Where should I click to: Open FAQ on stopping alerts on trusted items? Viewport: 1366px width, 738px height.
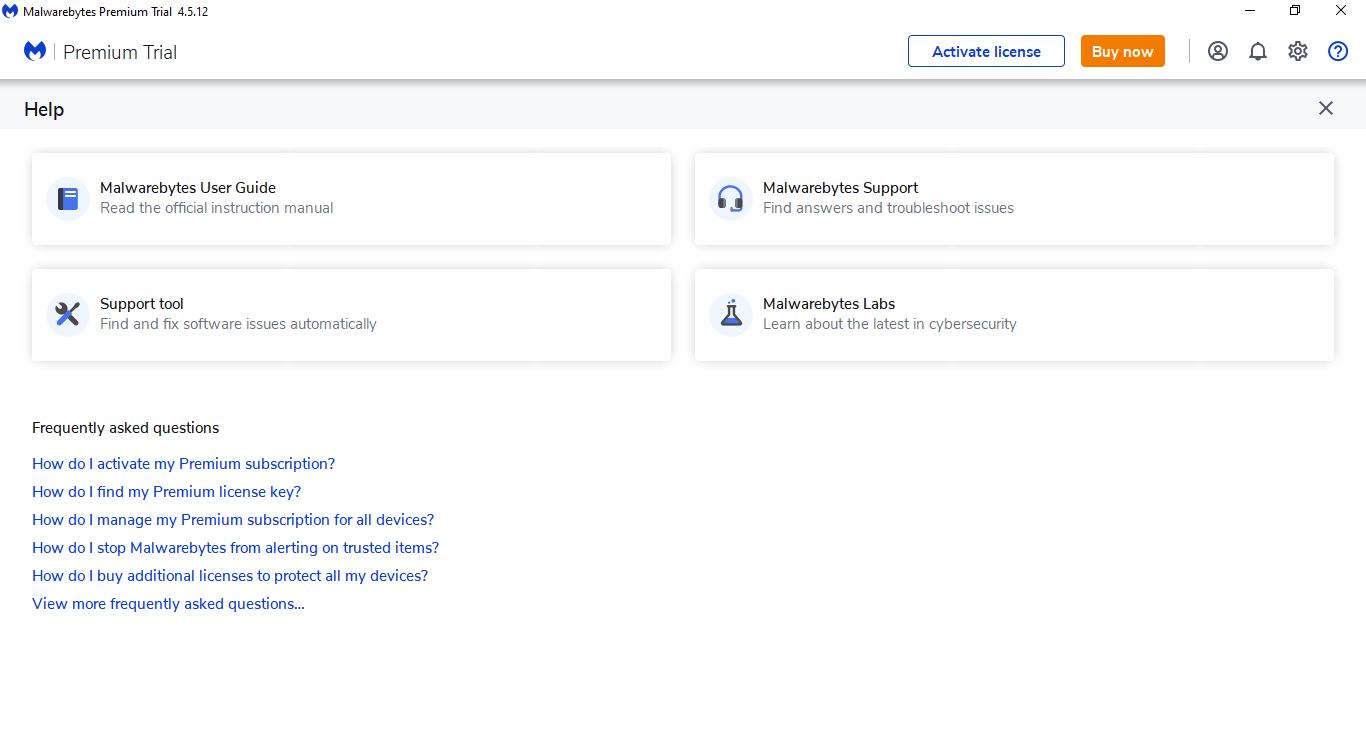236,548
